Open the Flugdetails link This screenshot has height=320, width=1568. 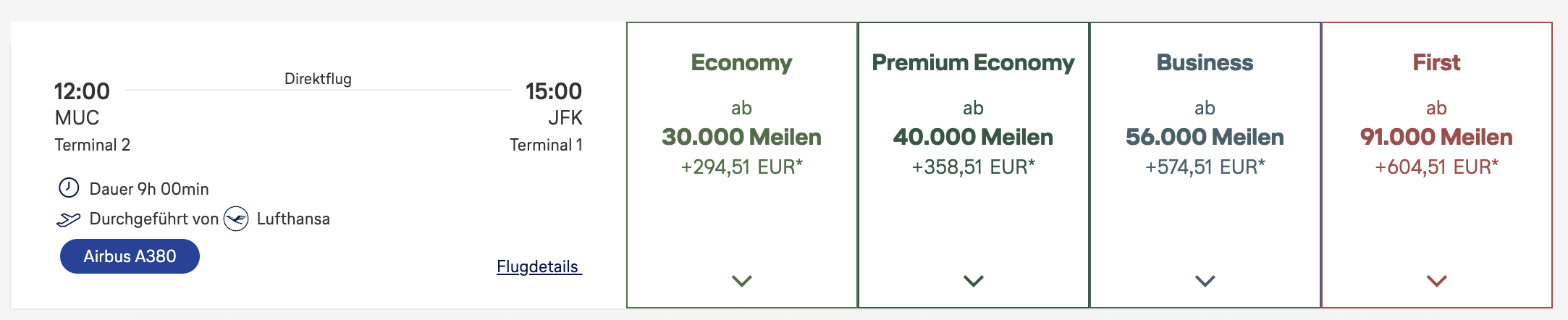point(539,266)
